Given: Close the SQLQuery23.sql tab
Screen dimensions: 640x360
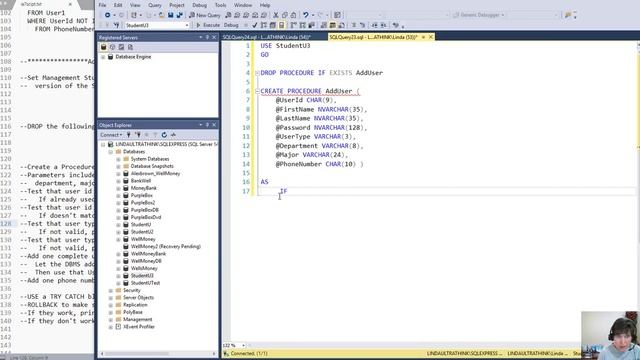Looking at the screenshot, I should click(x=431, y=37).
